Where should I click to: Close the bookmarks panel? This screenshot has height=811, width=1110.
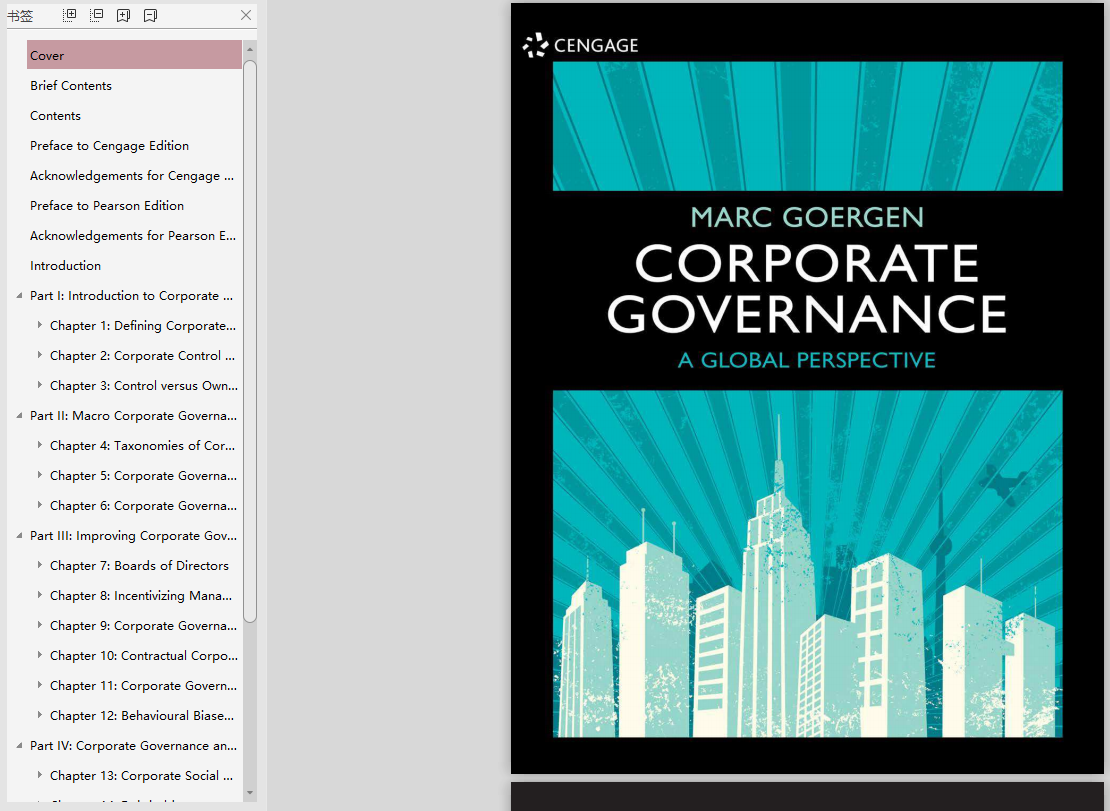tap(246, 15)
